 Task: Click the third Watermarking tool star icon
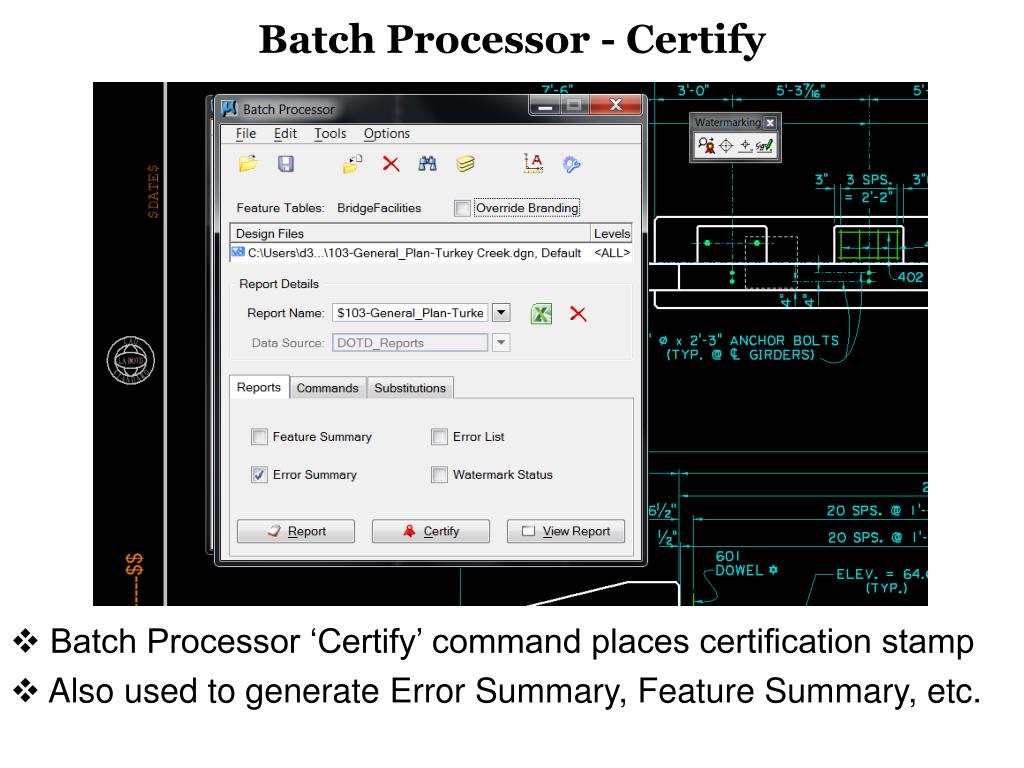point(744,146)
